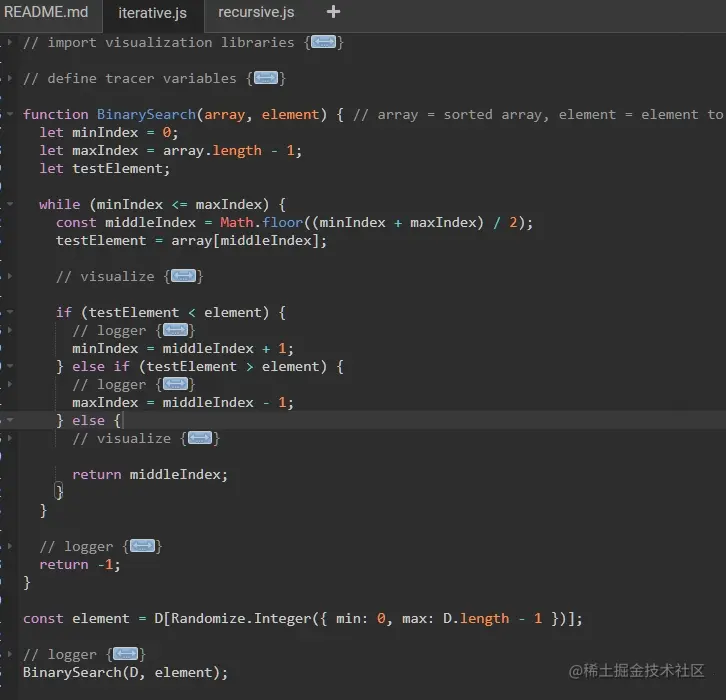Click the highlighted bracket closing the else block

point(59,491)
